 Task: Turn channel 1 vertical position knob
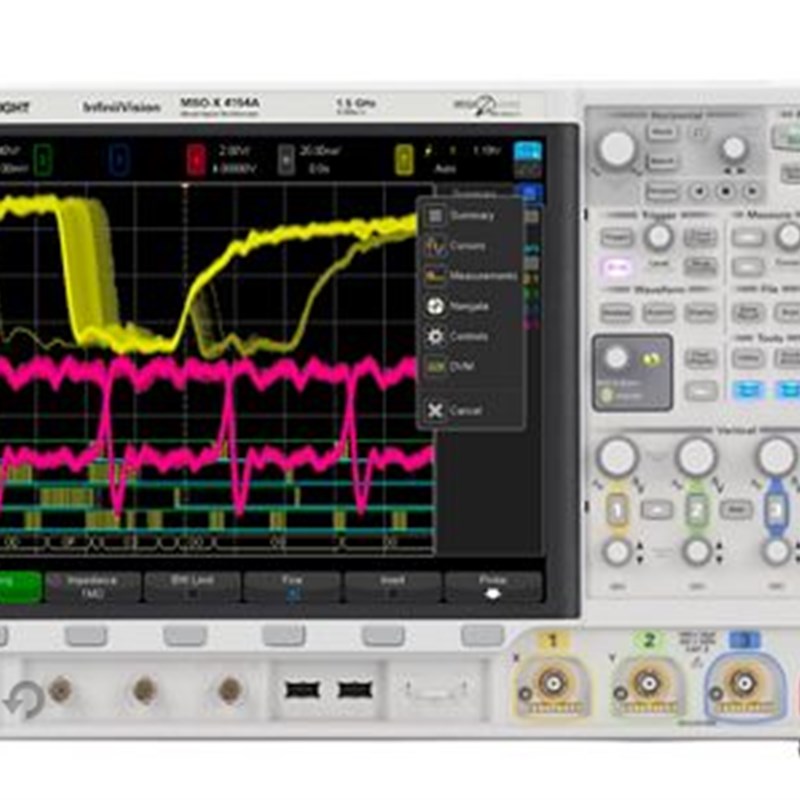(617, 552)
